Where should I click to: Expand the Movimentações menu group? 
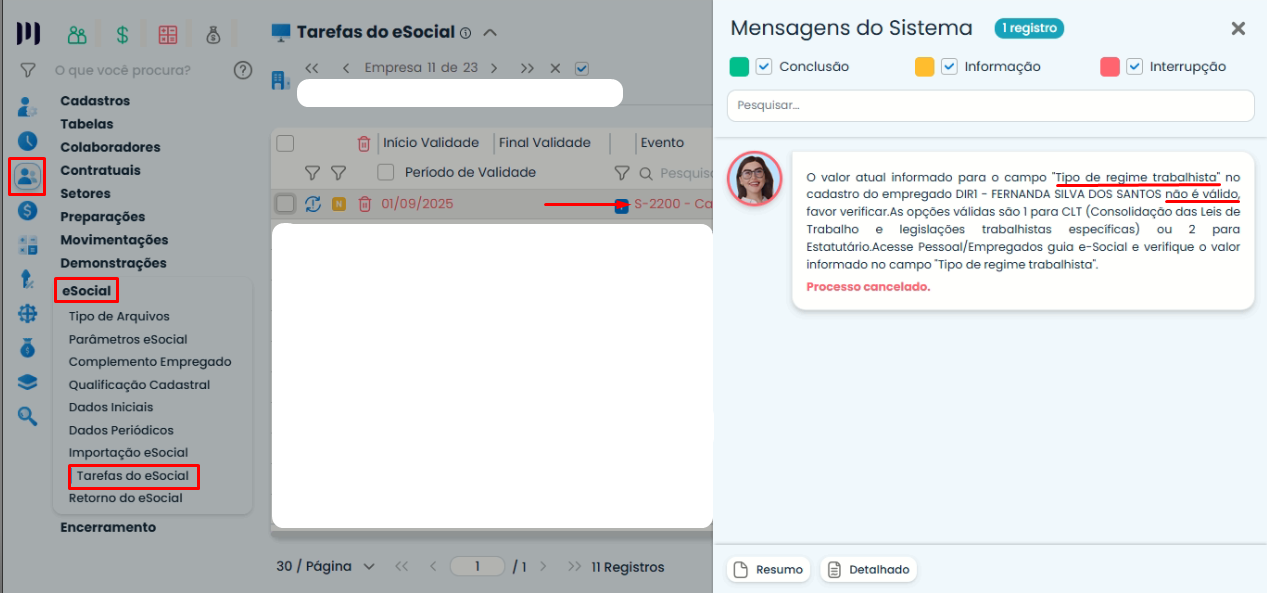pos(114,240)
